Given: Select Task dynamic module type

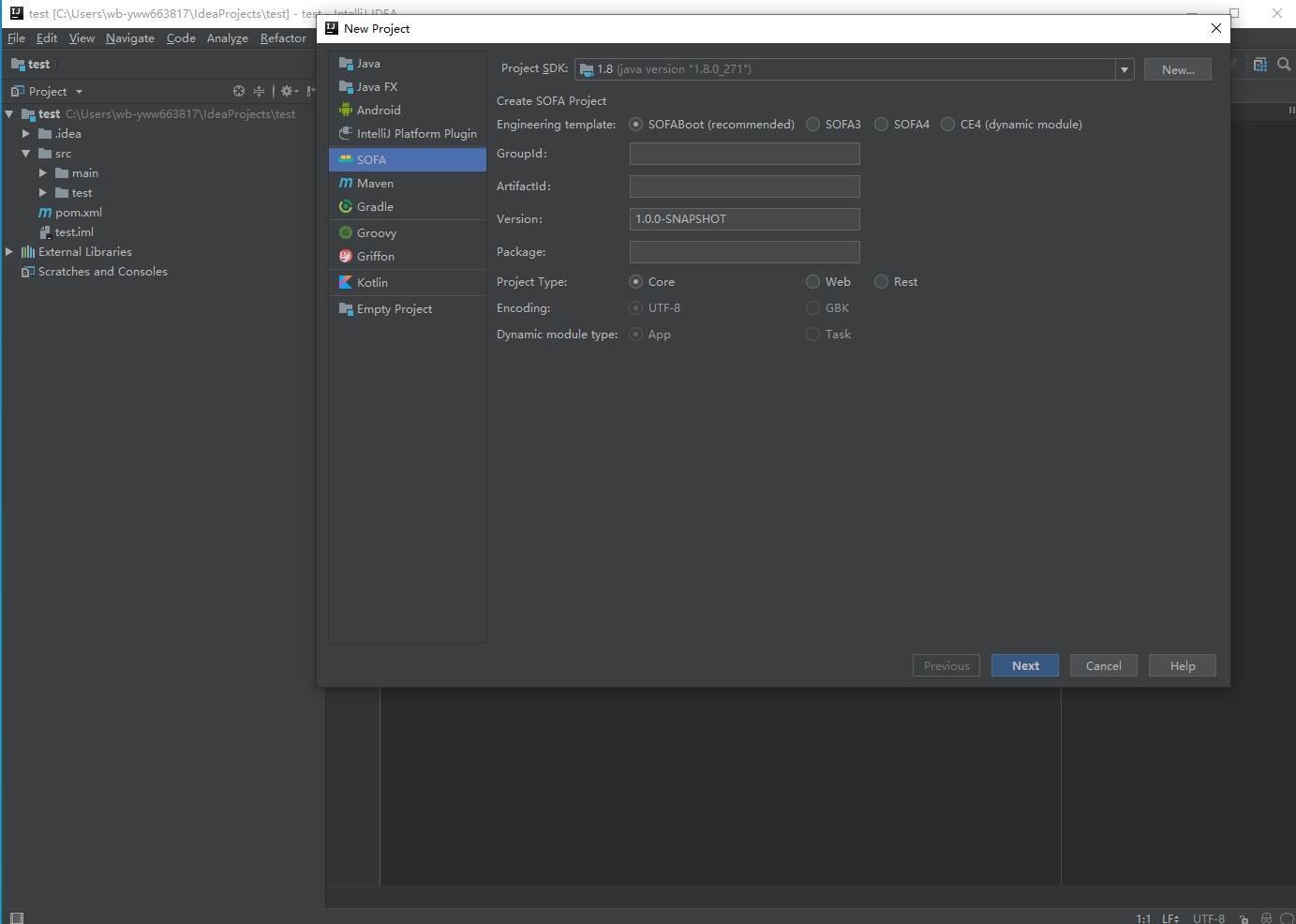Looking at the screenshot, I should click(813, 335).
